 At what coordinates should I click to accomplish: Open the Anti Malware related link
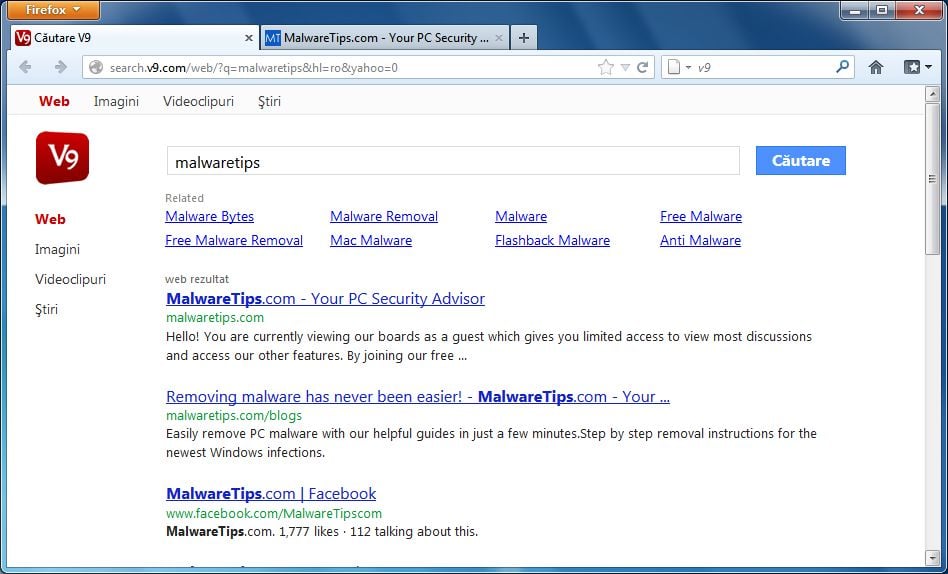[x=700, y=241]
